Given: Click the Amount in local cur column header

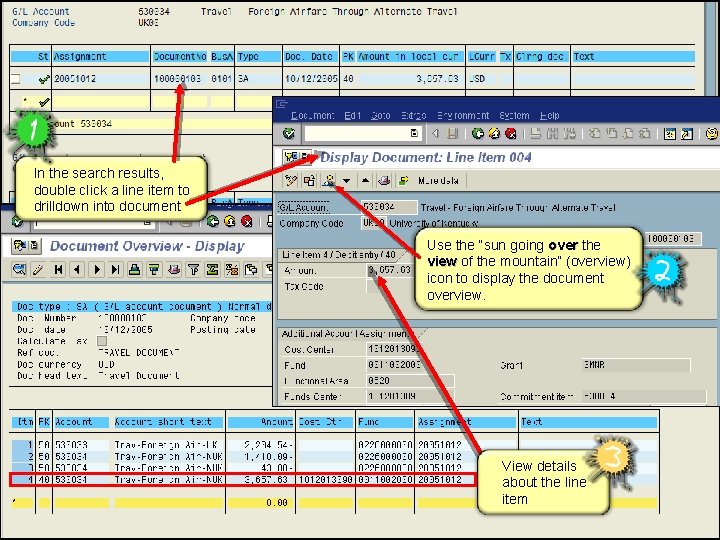Looking at the screenshot, I should pos(408,57).
